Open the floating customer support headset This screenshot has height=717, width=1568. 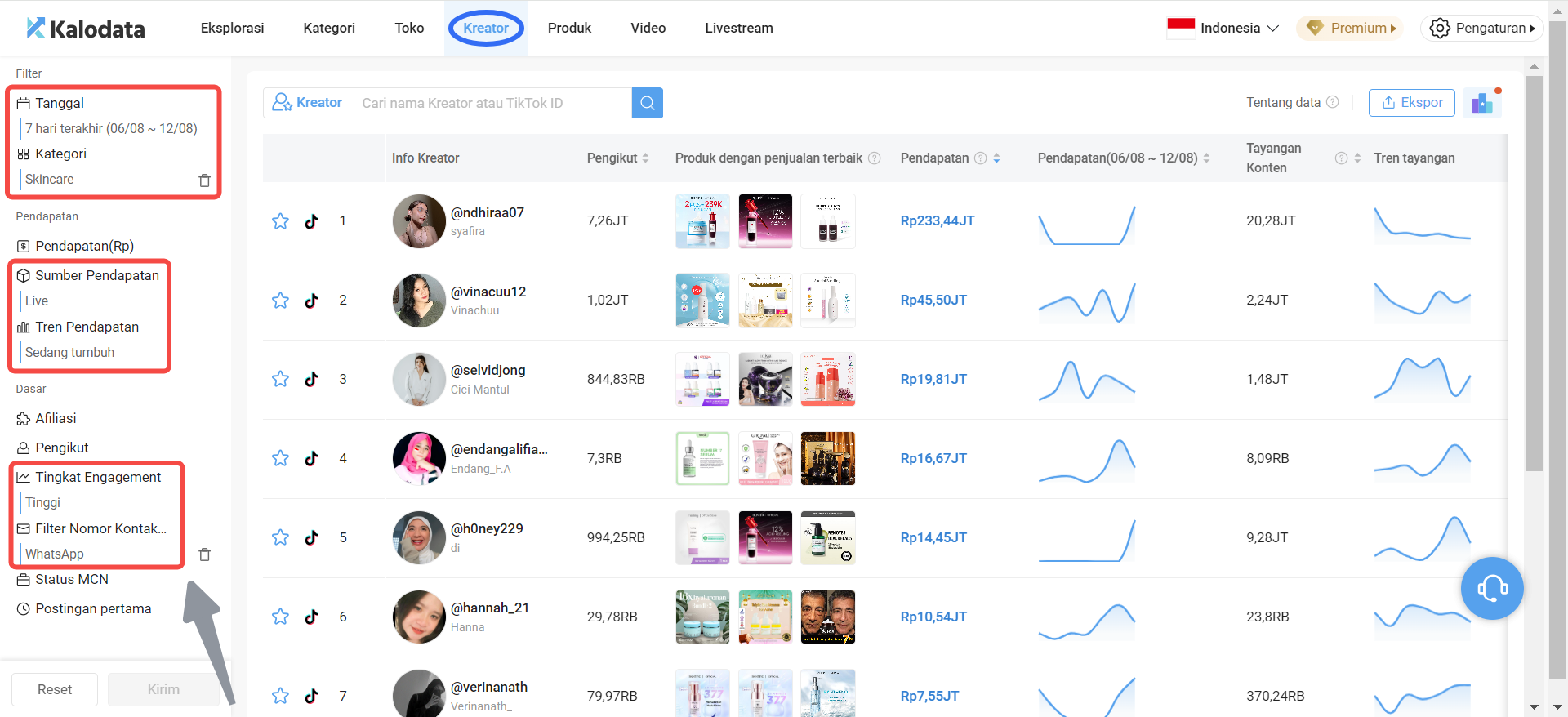[1491, 588]
